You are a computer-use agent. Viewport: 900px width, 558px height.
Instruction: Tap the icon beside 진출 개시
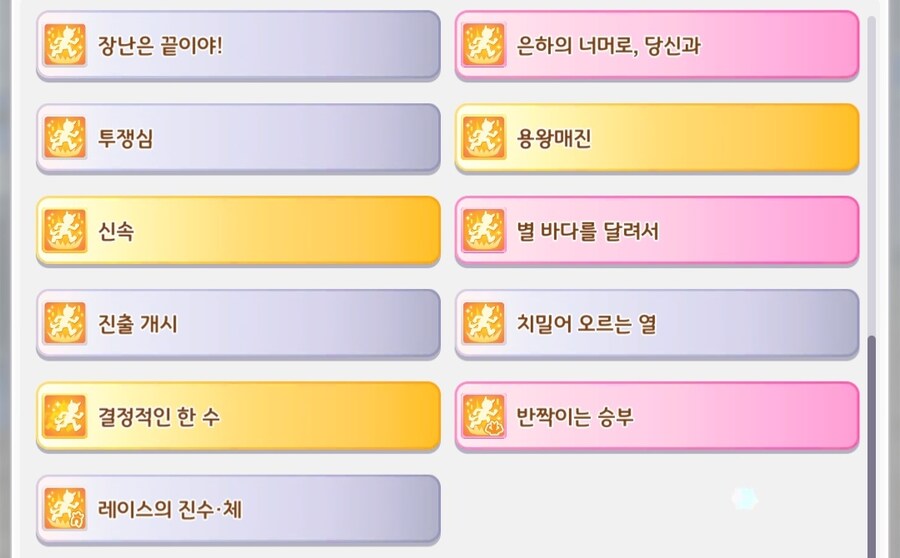click(65, 324)
